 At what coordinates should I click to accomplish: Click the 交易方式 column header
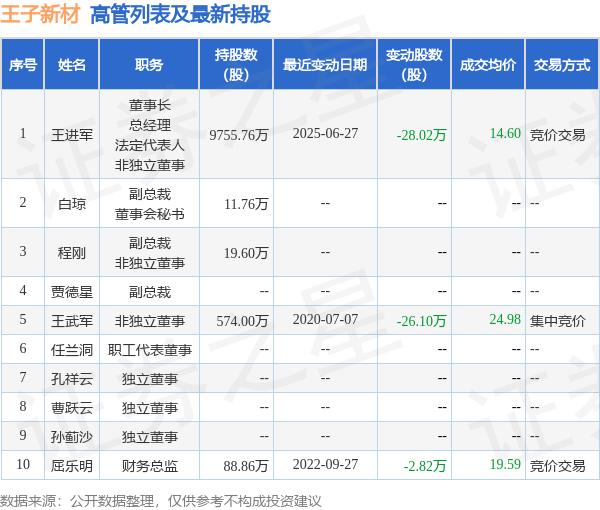[x=562, y=65]
